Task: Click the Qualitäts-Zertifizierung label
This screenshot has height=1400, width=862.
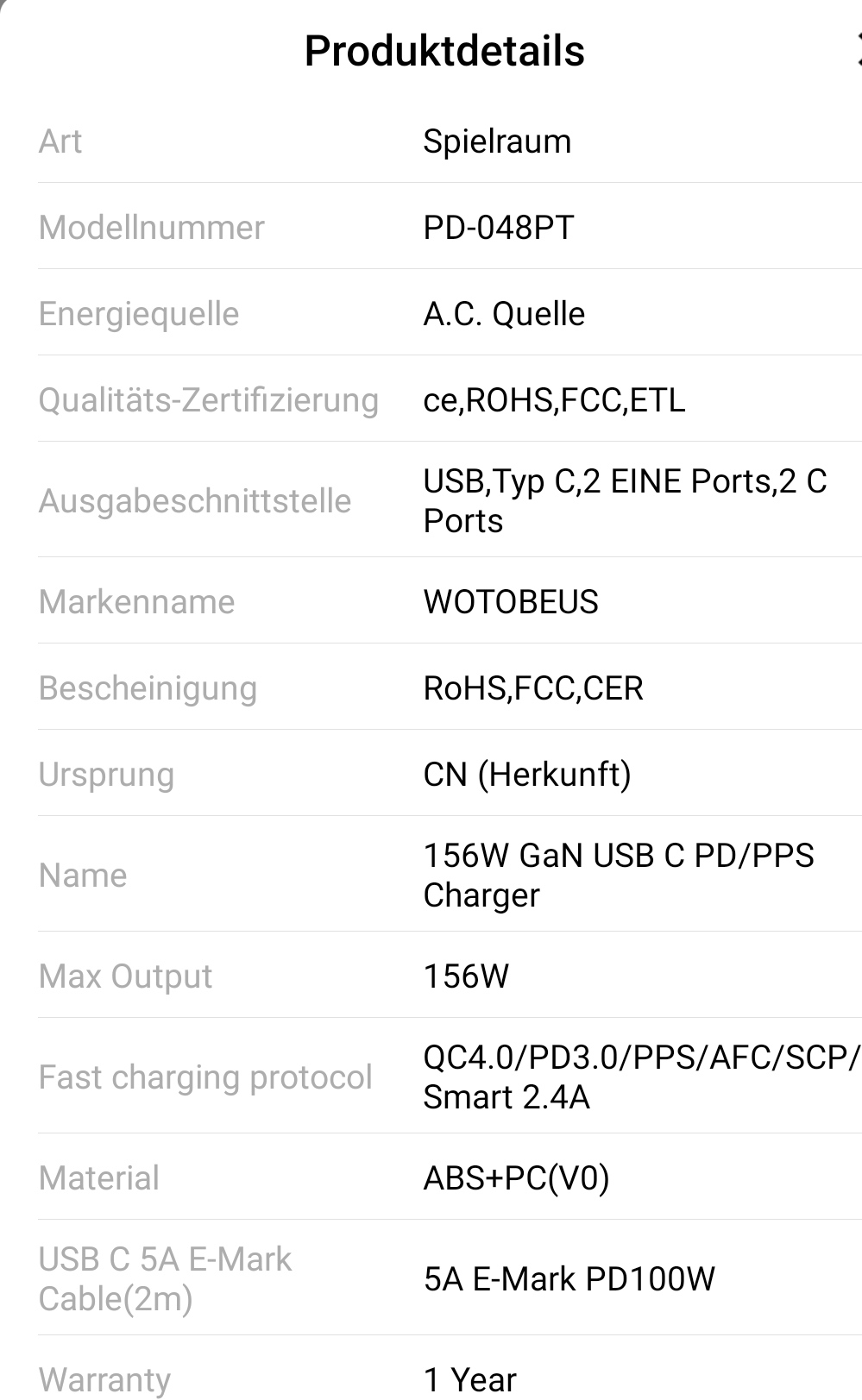Action: pyautogui.click(x=209, y=400)
